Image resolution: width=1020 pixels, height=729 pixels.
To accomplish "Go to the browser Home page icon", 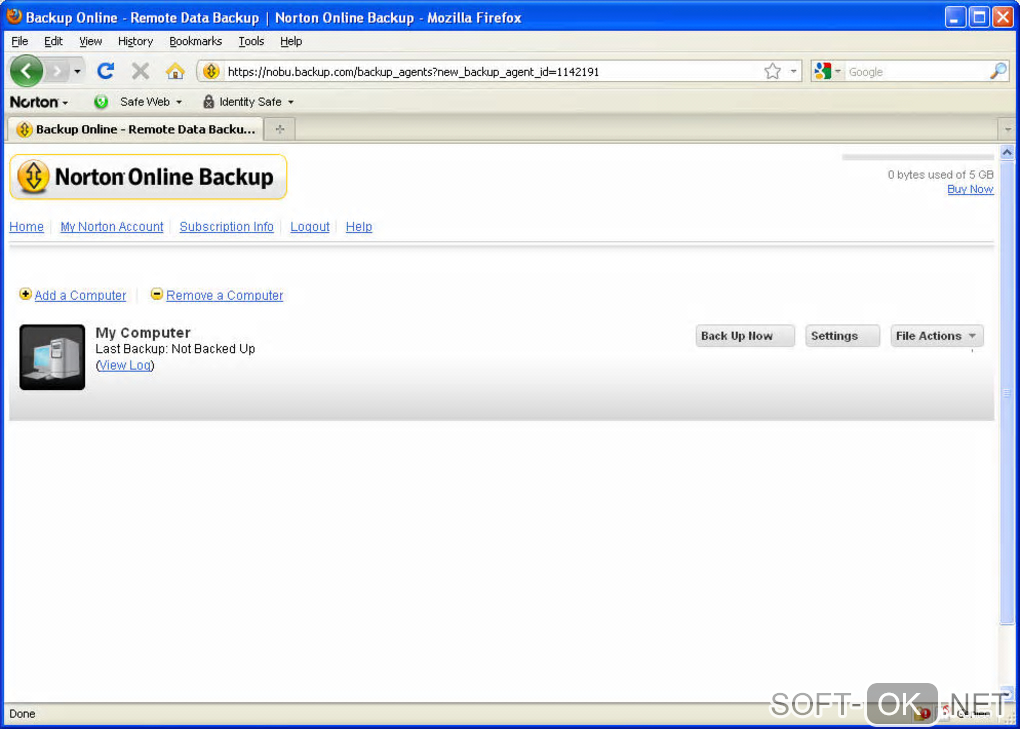I will tap(174, 71).
